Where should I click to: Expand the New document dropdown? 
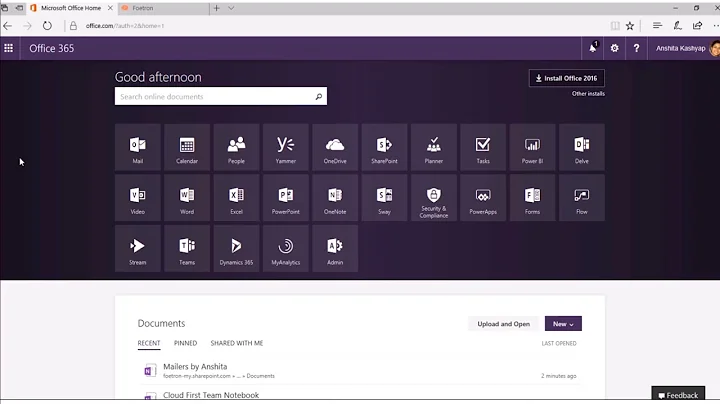point(563,324)
